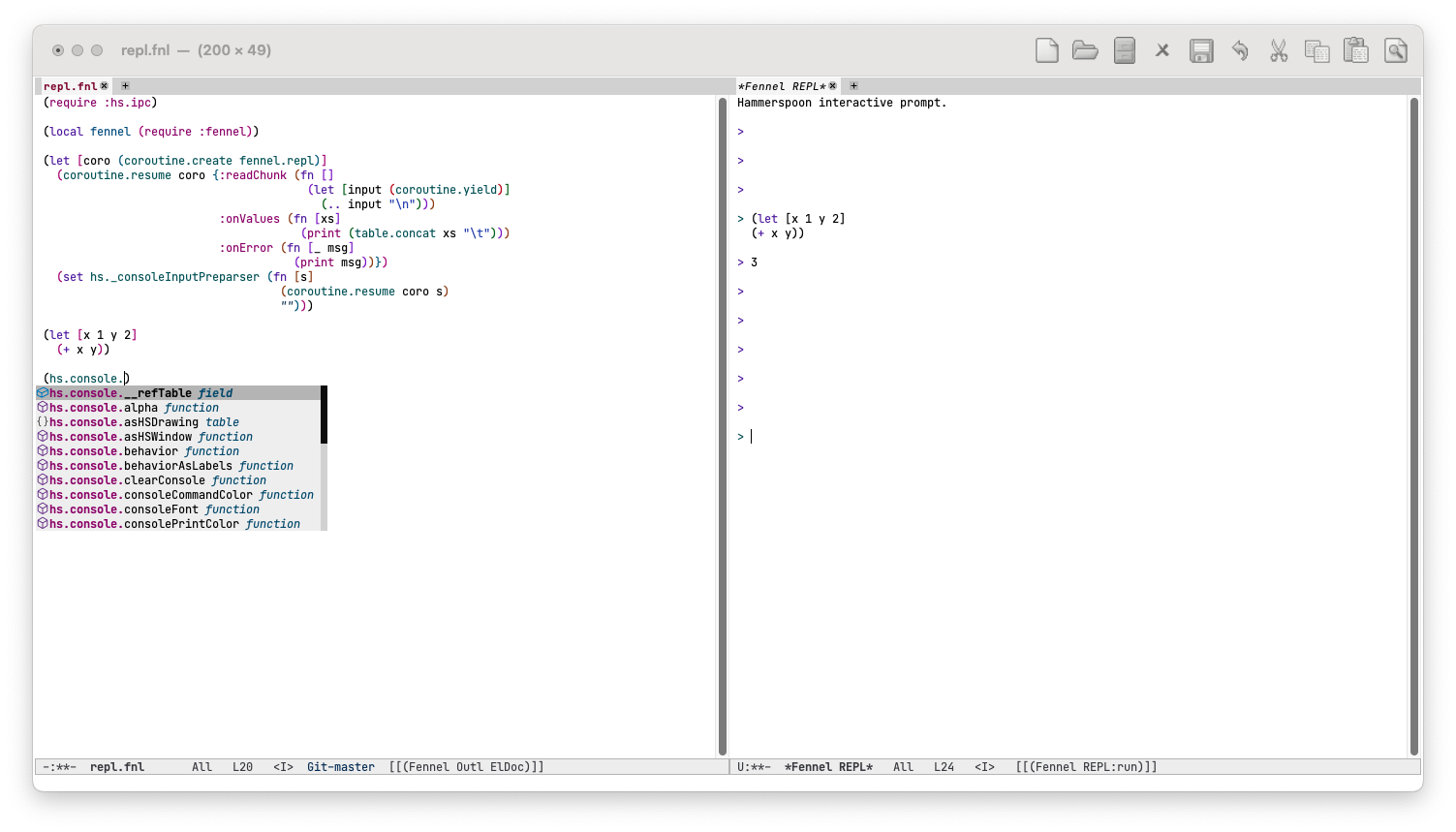Click the New File toolbar icon
The image size is (1456, 832).
(x=1046, y=50)
